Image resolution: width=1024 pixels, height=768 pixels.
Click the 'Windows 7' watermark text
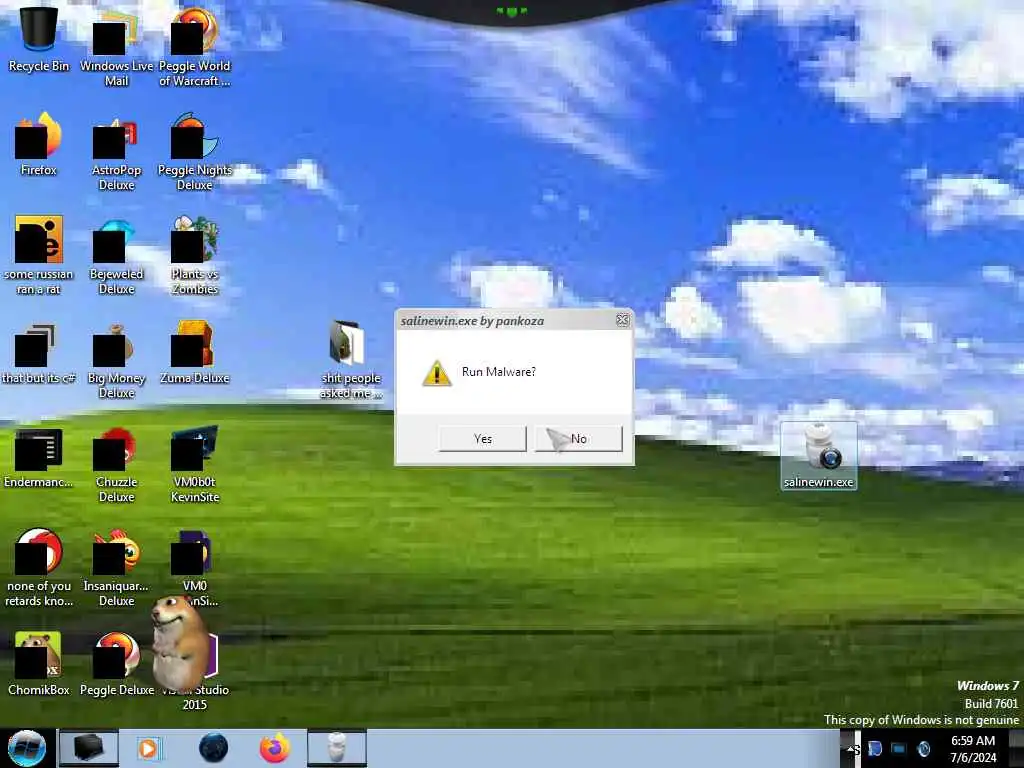click(x=987, y=686)
